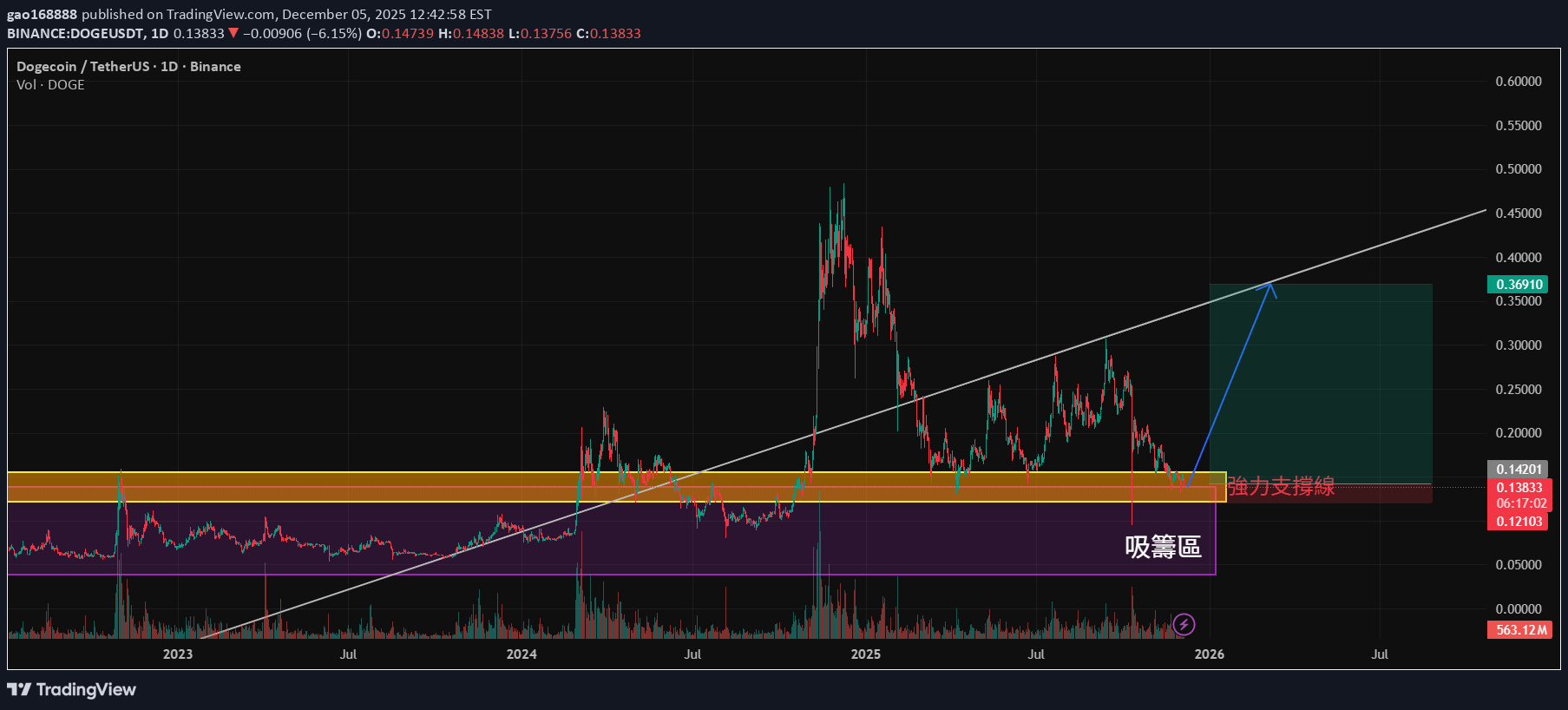
Task: Select the 強力支撐線 text annotation
Action: click(x=1281, y=486)
